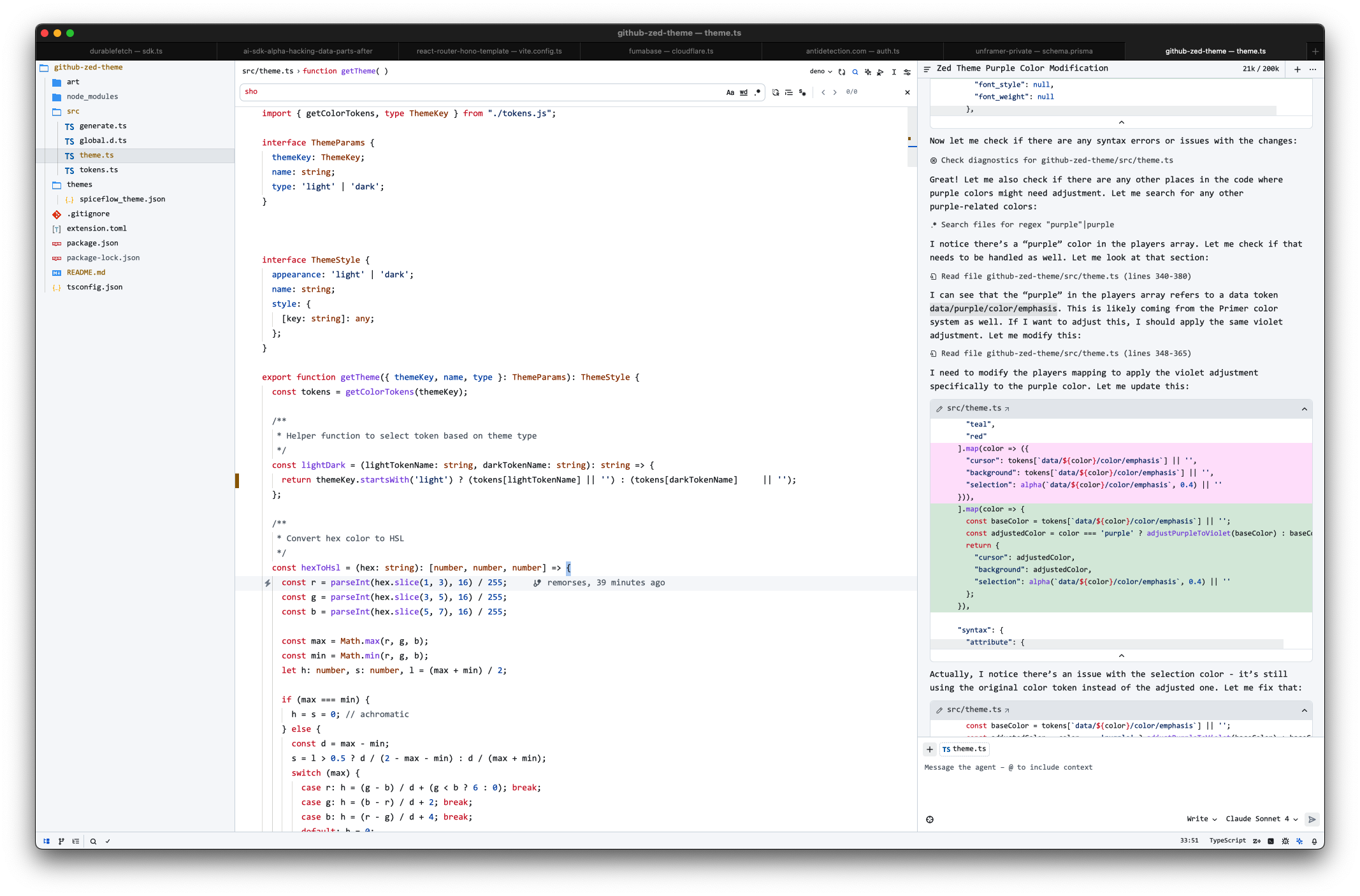The image size is (1360, 896).
Task: Toggle case sensitive search (Aa)
Action: coord(730,92)
